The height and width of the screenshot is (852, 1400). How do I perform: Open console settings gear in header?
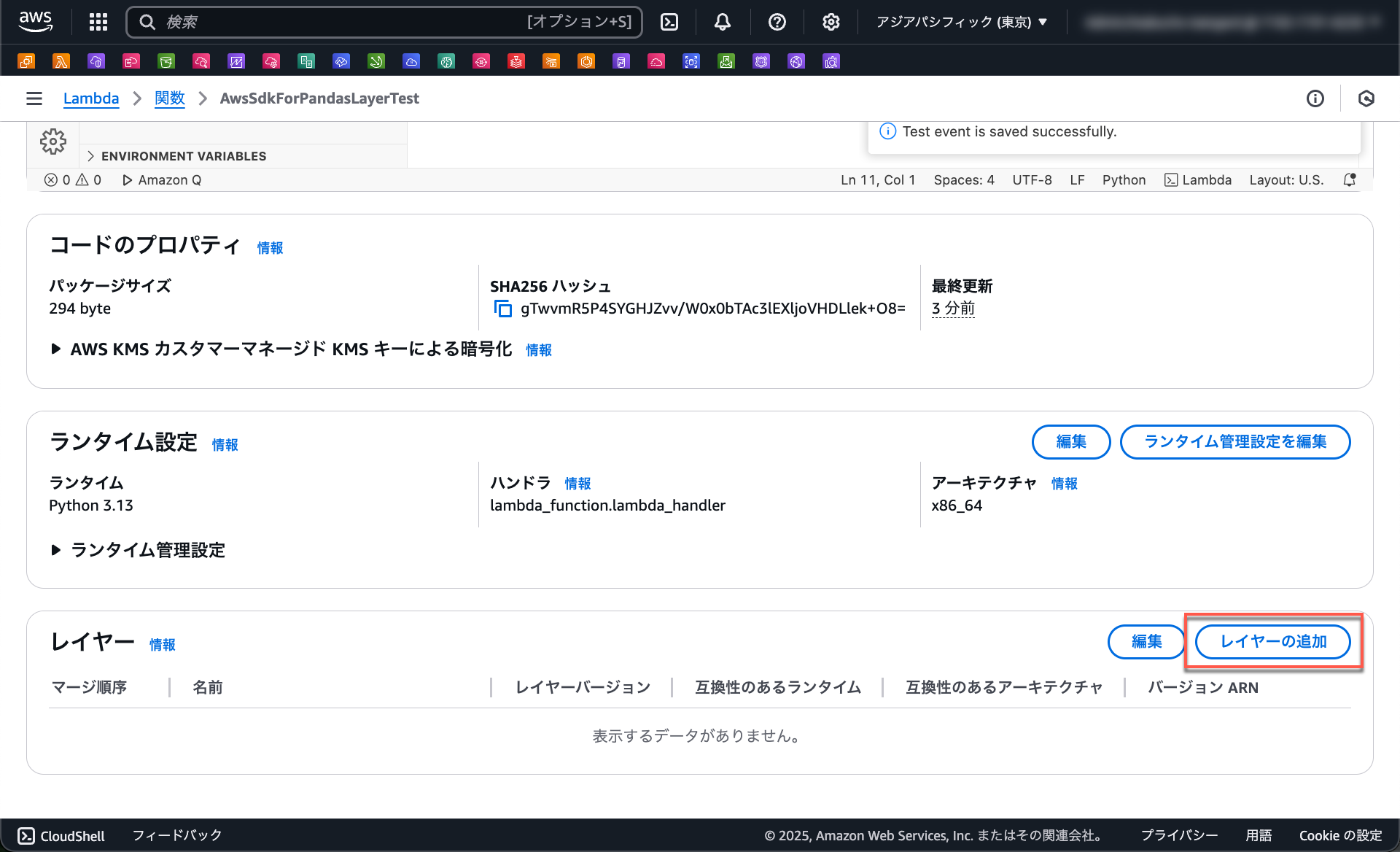click(x=831, y=22)
